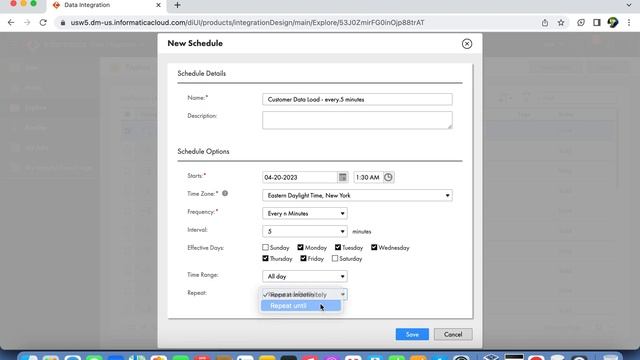The image size is (640, 360).
Task: Enable the Sunday checkbox
Action: (x=265, y=247)
